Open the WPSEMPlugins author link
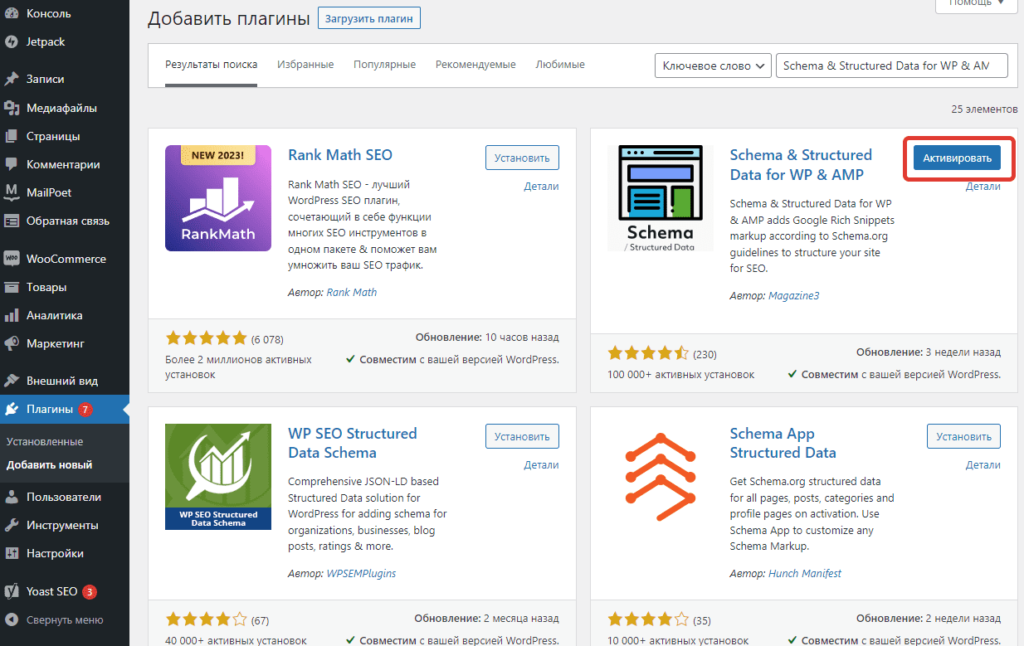1024x646 pixels. [x=361, y=573]
